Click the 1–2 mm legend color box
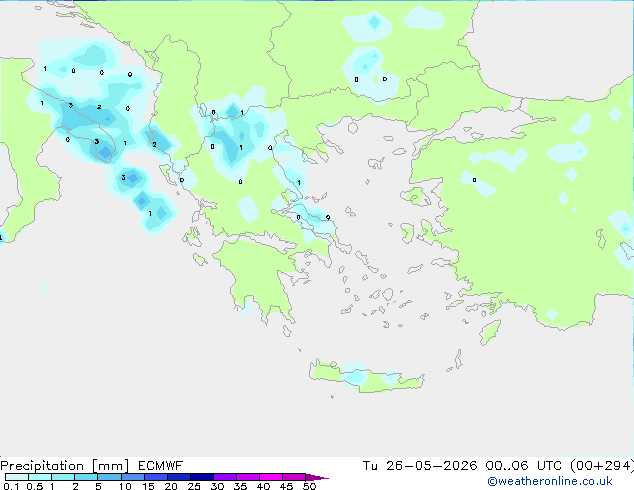Viewport: 634px width, 490px height. coord(63,477)
